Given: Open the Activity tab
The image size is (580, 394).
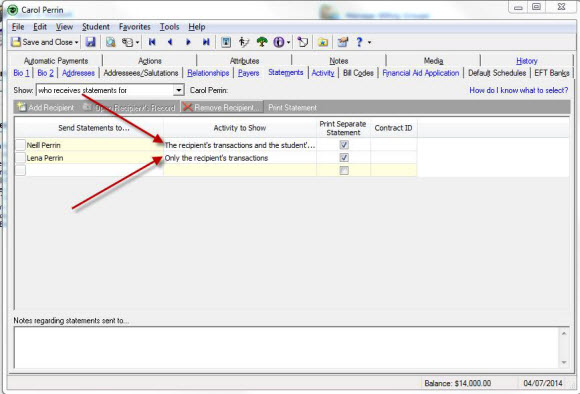Looking at the screenshot, I should (323, 73).
